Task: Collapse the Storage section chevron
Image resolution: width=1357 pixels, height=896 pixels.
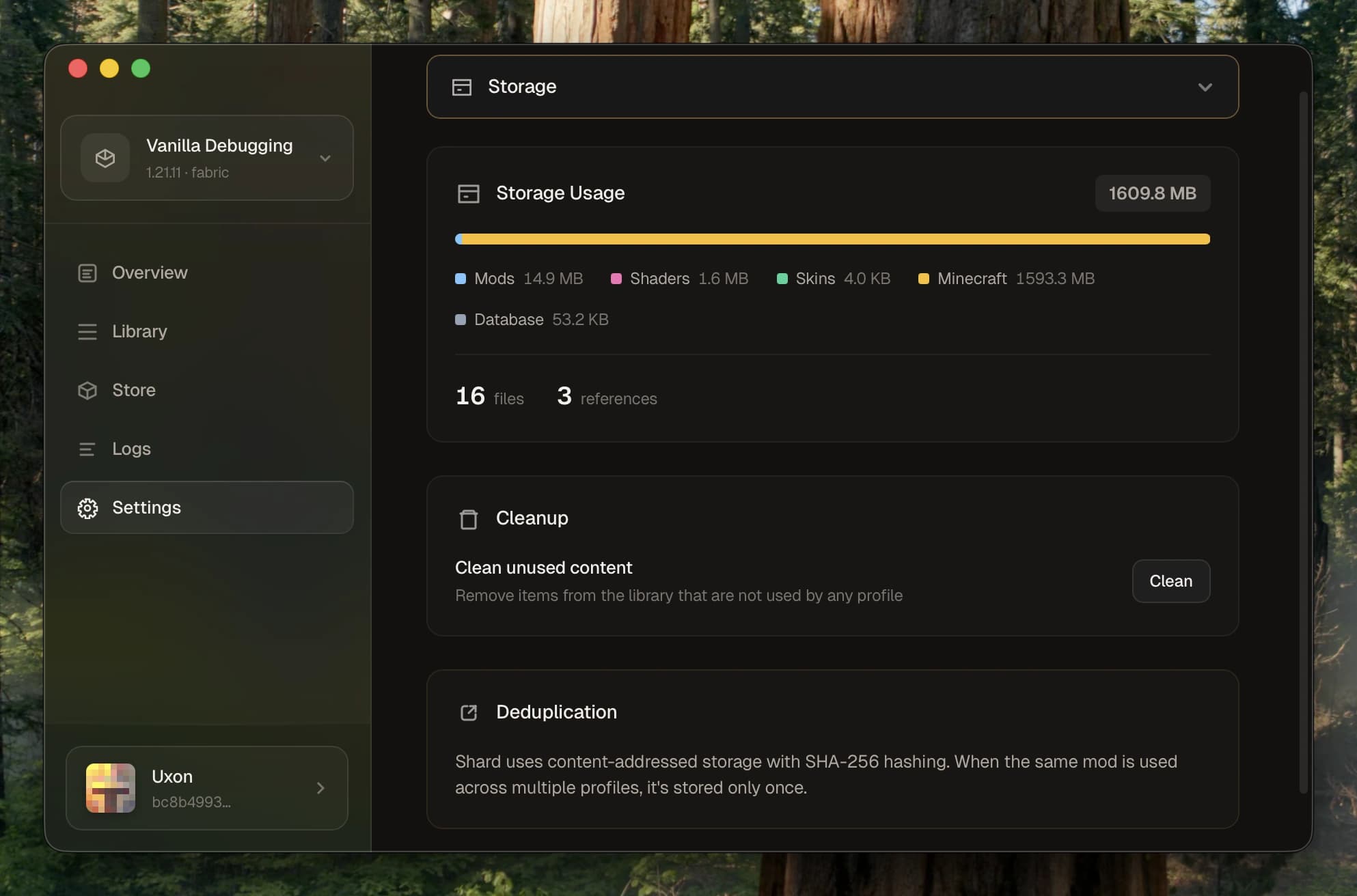Action: coord(1206,87)
